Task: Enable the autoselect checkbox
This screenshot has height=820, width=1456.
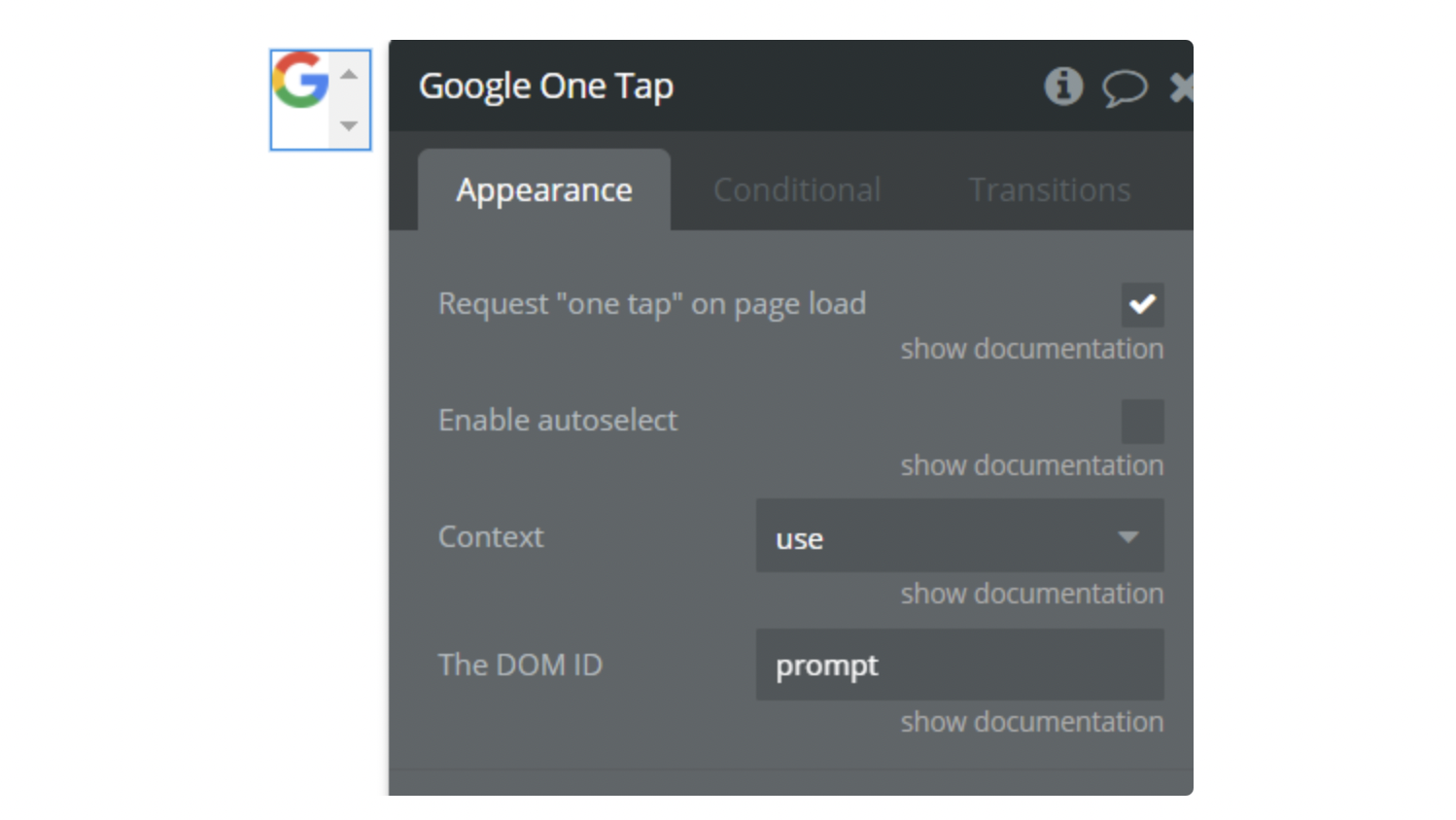Action: [1142, 422]
